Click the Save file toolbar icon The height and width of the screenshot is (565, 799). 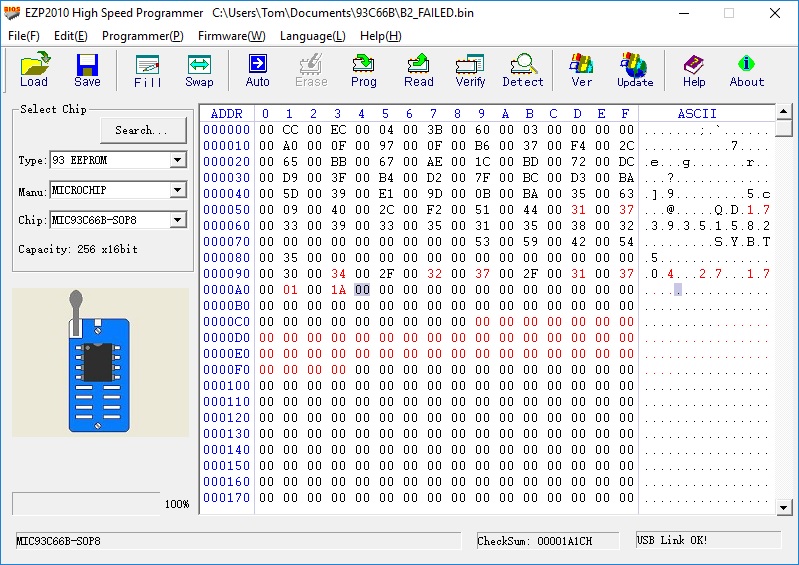coord(87,69)
